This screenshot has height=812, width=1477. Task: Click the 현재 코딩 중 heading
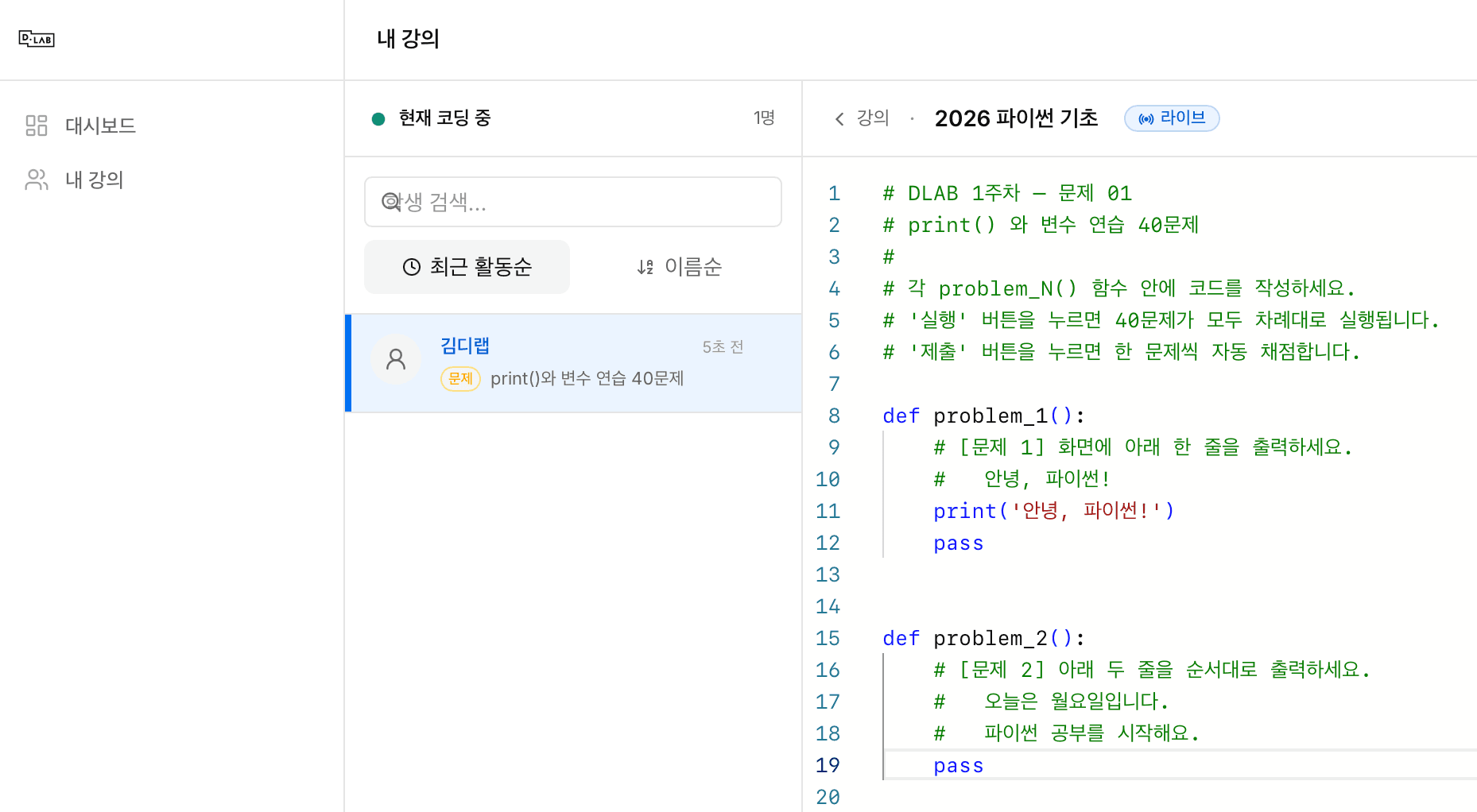(444, 118)
